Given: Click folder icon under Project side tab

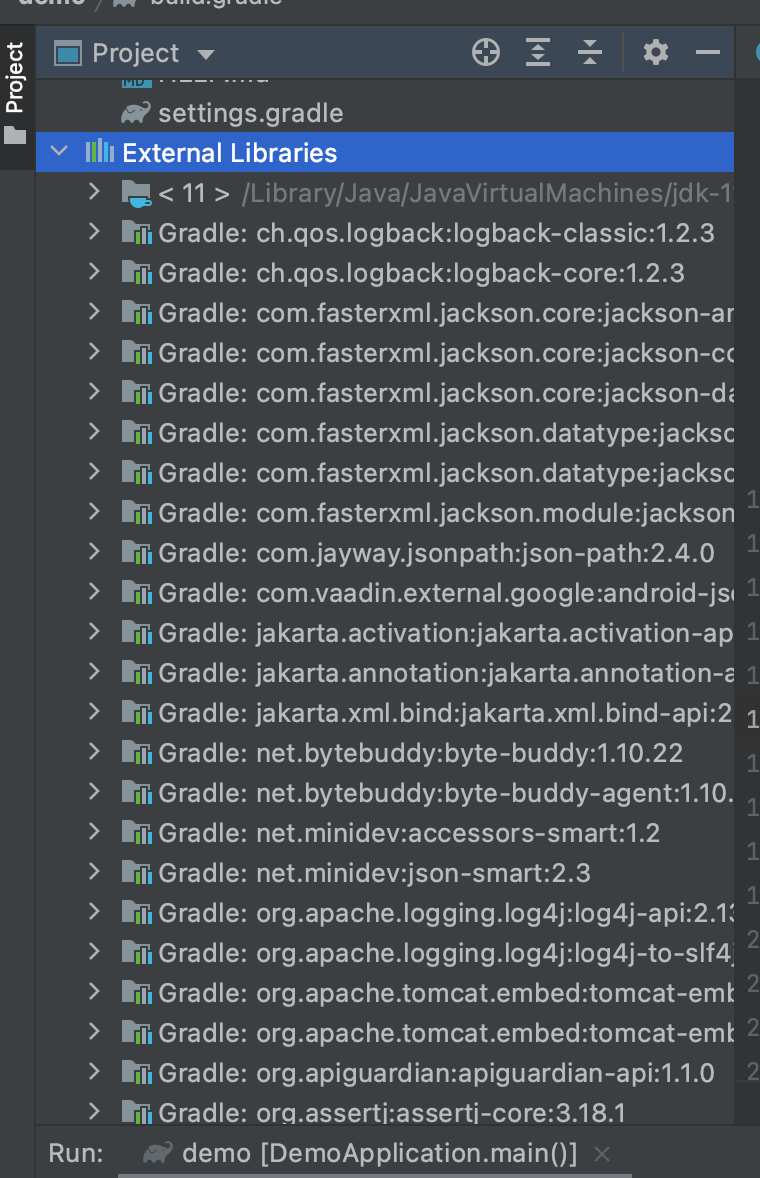Looking at the screenshot, I should [x=14, y=135].
